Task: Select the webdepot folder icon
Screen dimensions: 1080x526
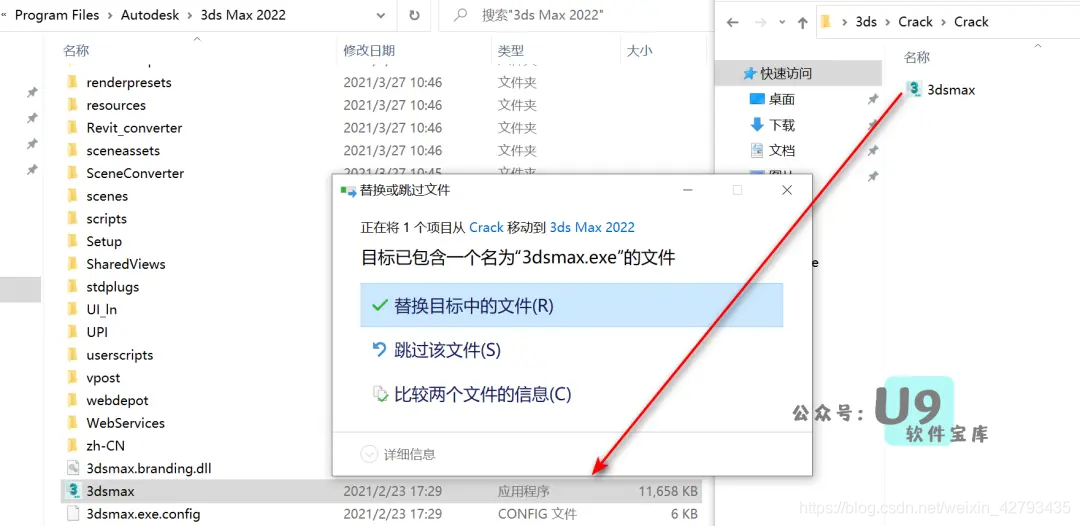Action: tap(72, 400)
